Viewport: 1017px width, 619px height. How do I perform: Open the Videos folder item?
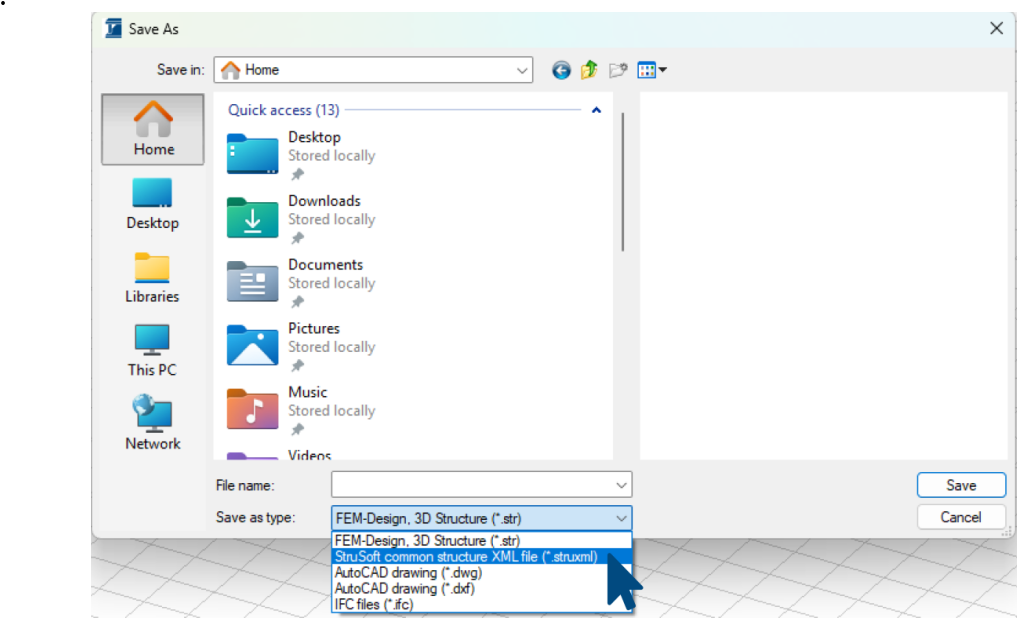coord(280,455)
